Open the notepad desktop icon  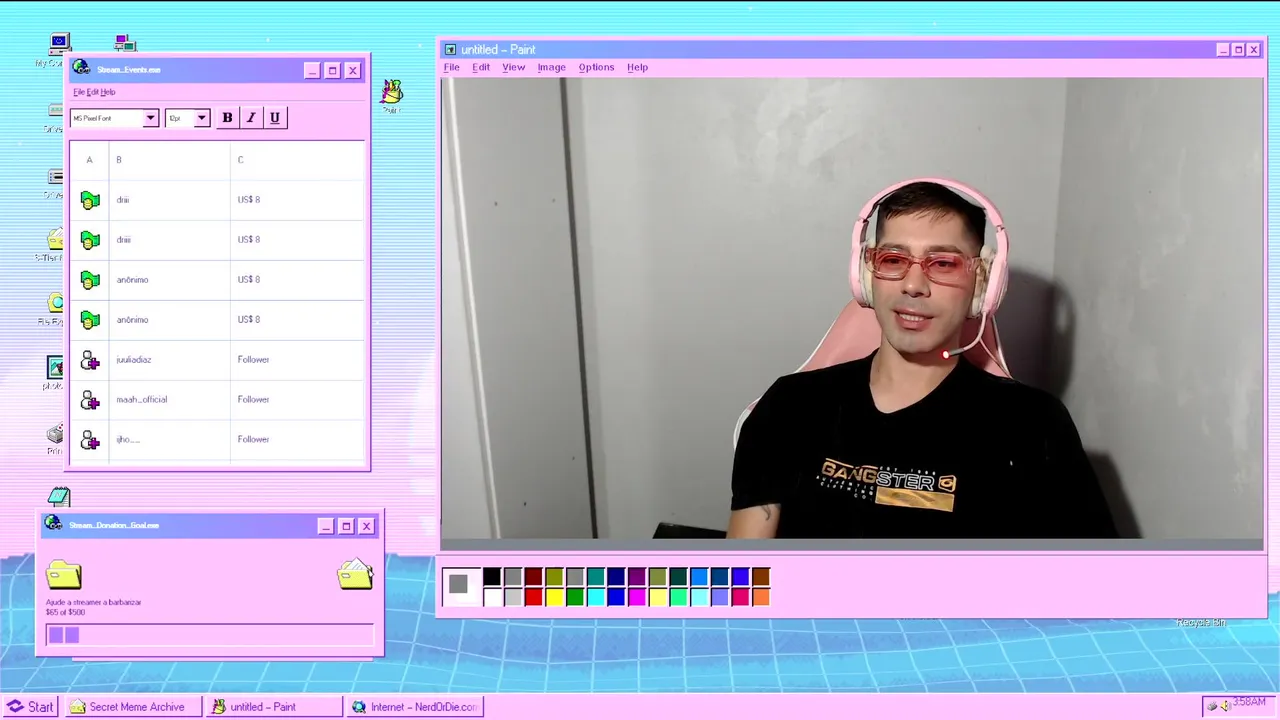click(59, 497)
